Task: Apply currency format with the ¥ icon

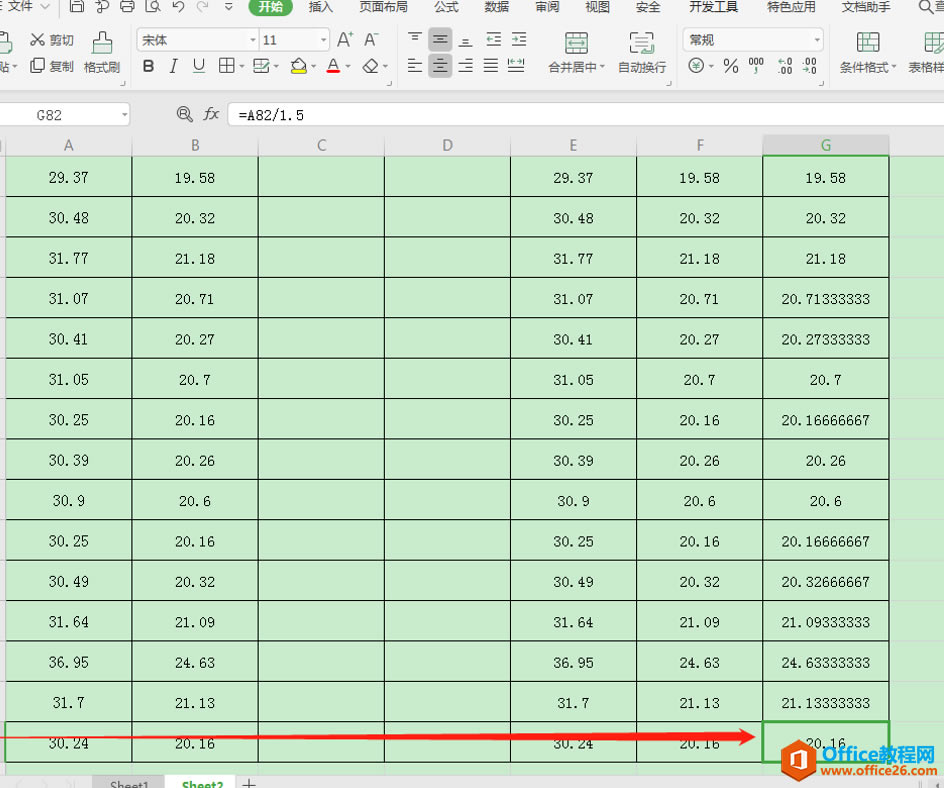Action: tap(696, 66)
